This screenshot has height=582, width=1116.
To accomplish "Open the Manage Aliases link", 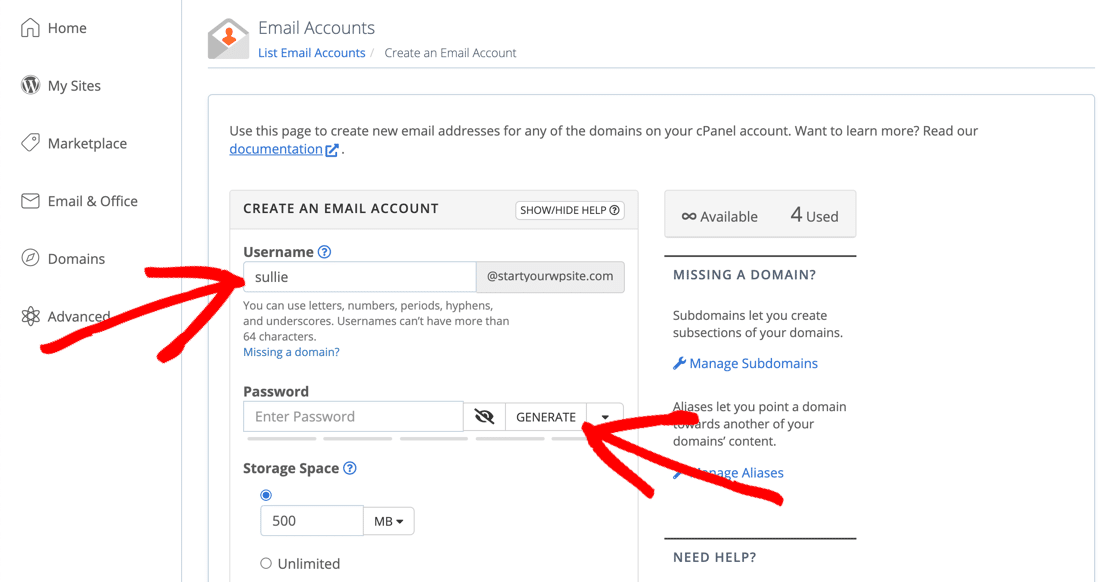I will pyautogui.click(x=738, y=472).
